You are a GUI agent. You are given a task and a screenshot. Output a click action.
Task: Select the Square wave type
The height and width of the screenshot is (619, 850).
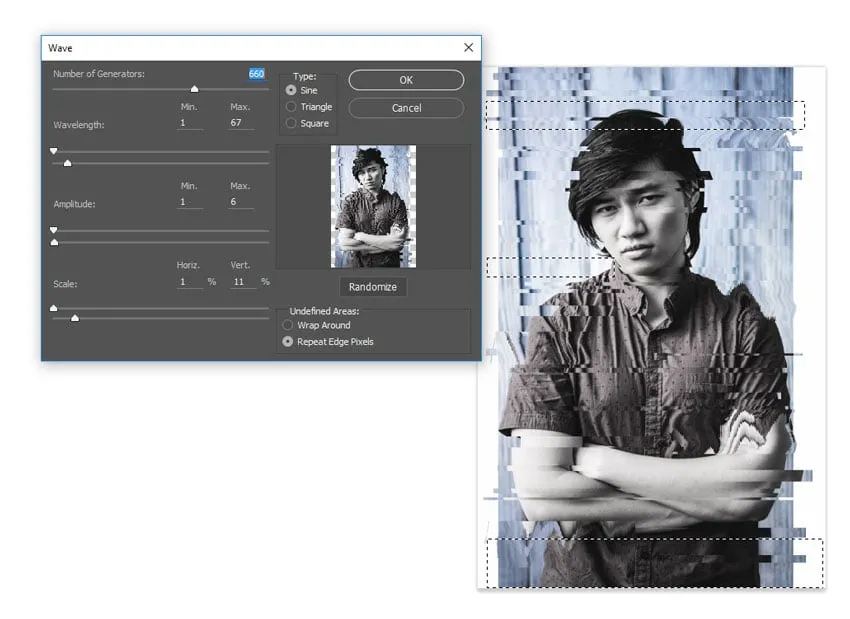291,124
